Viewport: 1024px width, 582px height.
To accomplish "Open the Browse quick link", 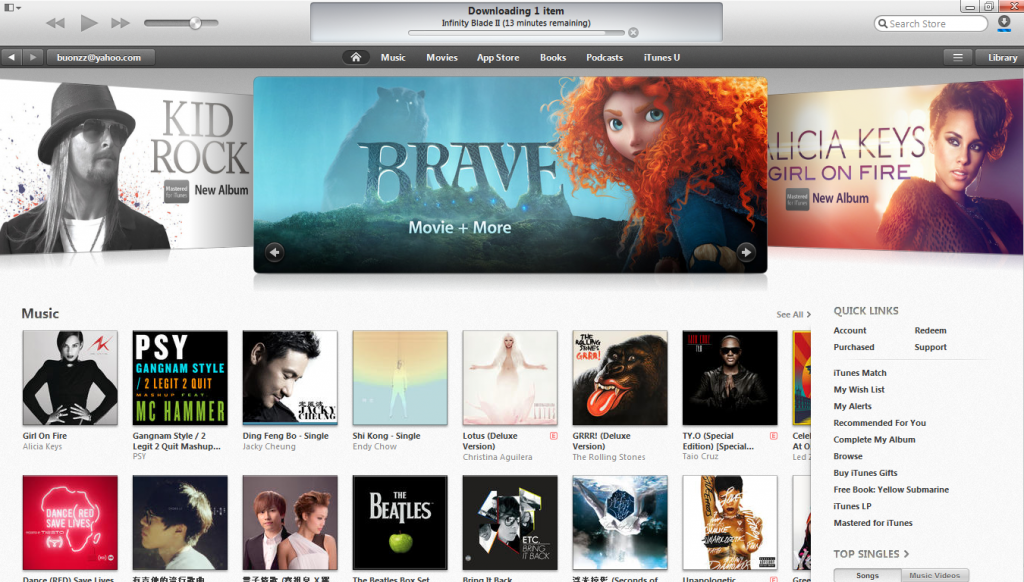I will (848, 457).
